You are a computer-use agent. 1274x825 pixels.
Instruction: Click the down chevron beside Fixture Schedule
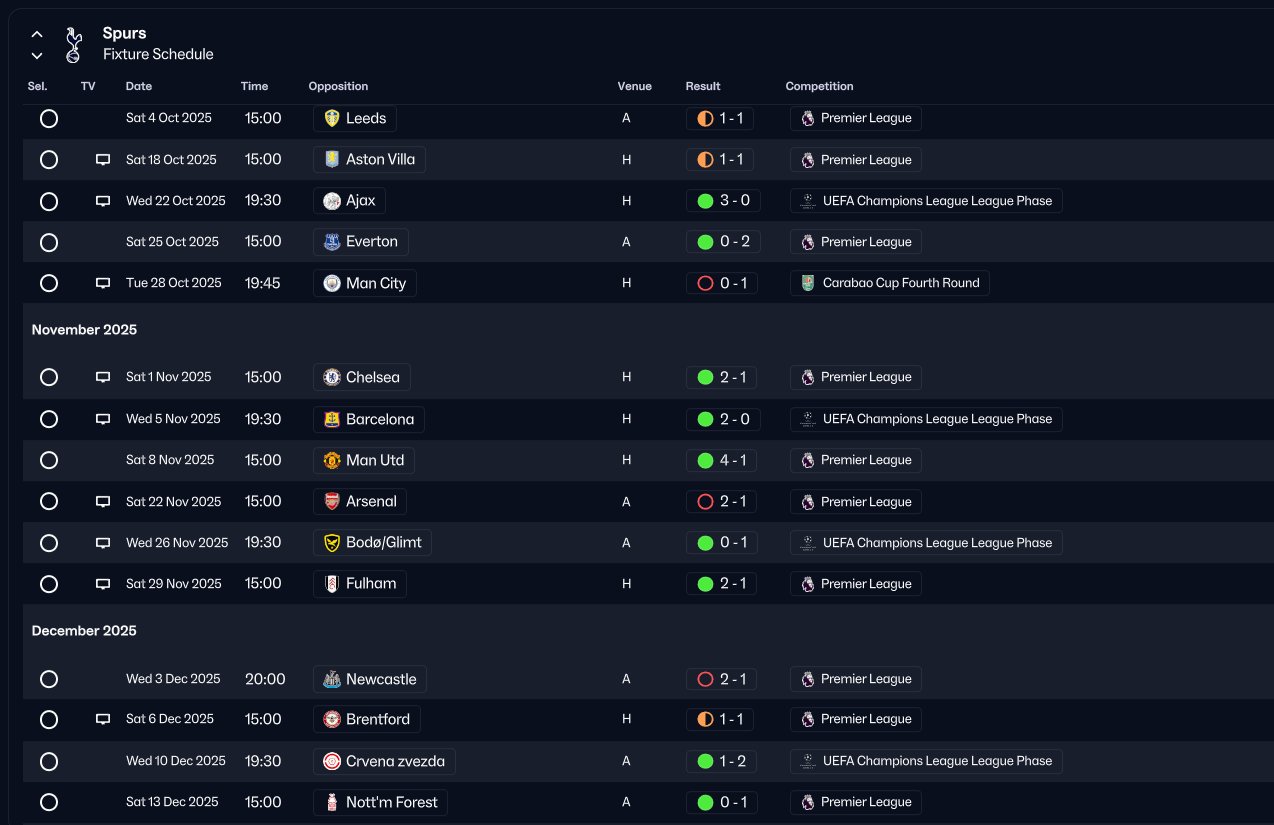[x=37, y=56]
